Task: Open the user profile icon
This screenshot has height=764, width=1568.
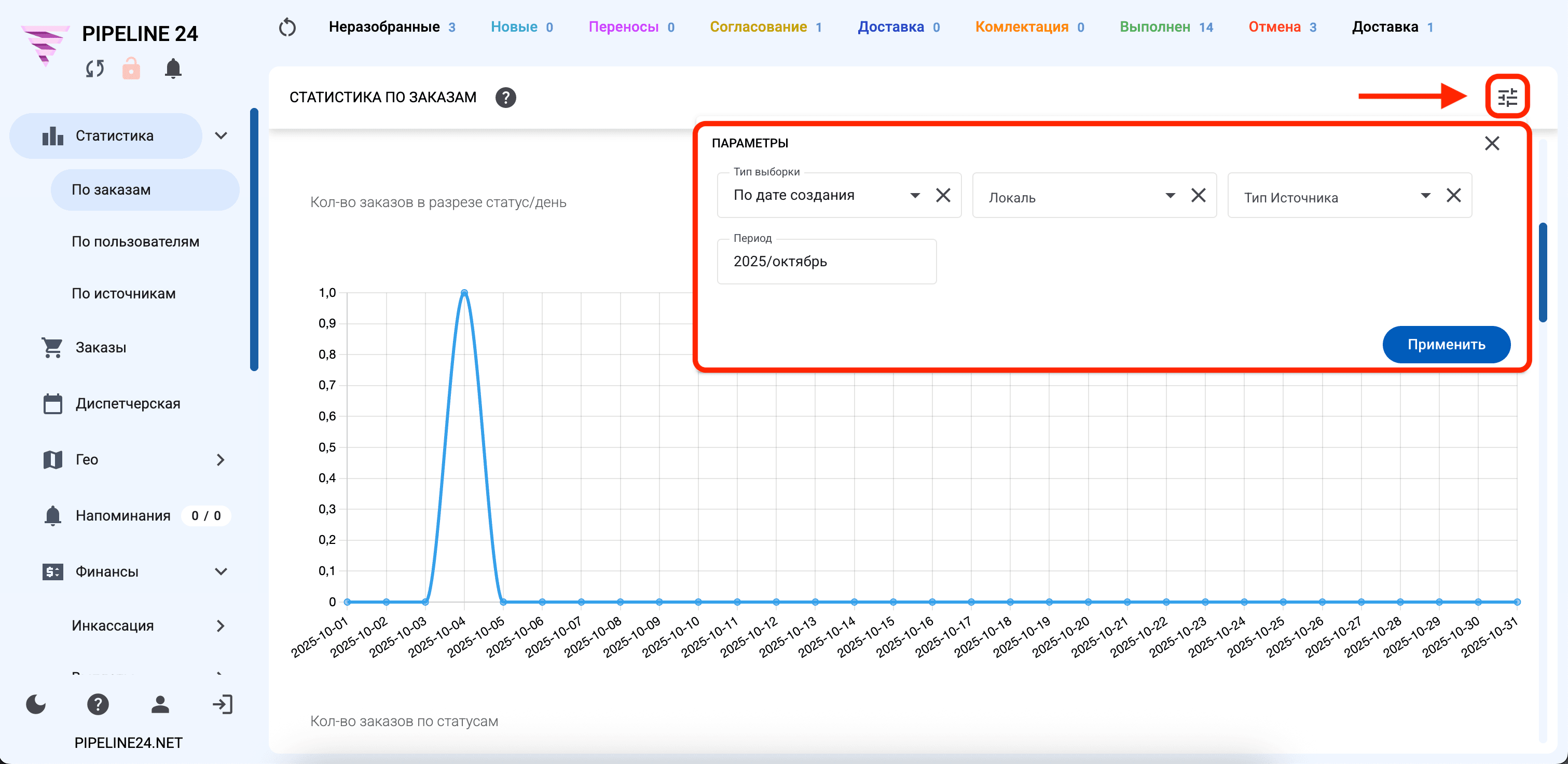Action: [x=160, y=704]
